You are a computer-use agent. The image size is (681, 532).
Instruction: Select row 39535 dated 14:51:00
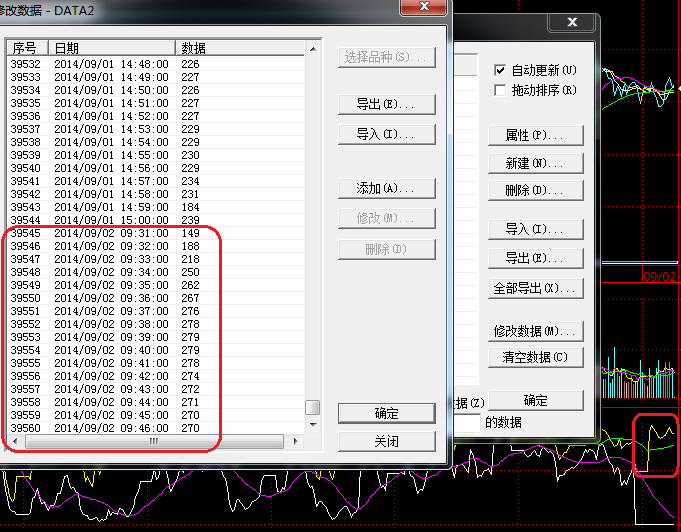[x=155, y=103]
